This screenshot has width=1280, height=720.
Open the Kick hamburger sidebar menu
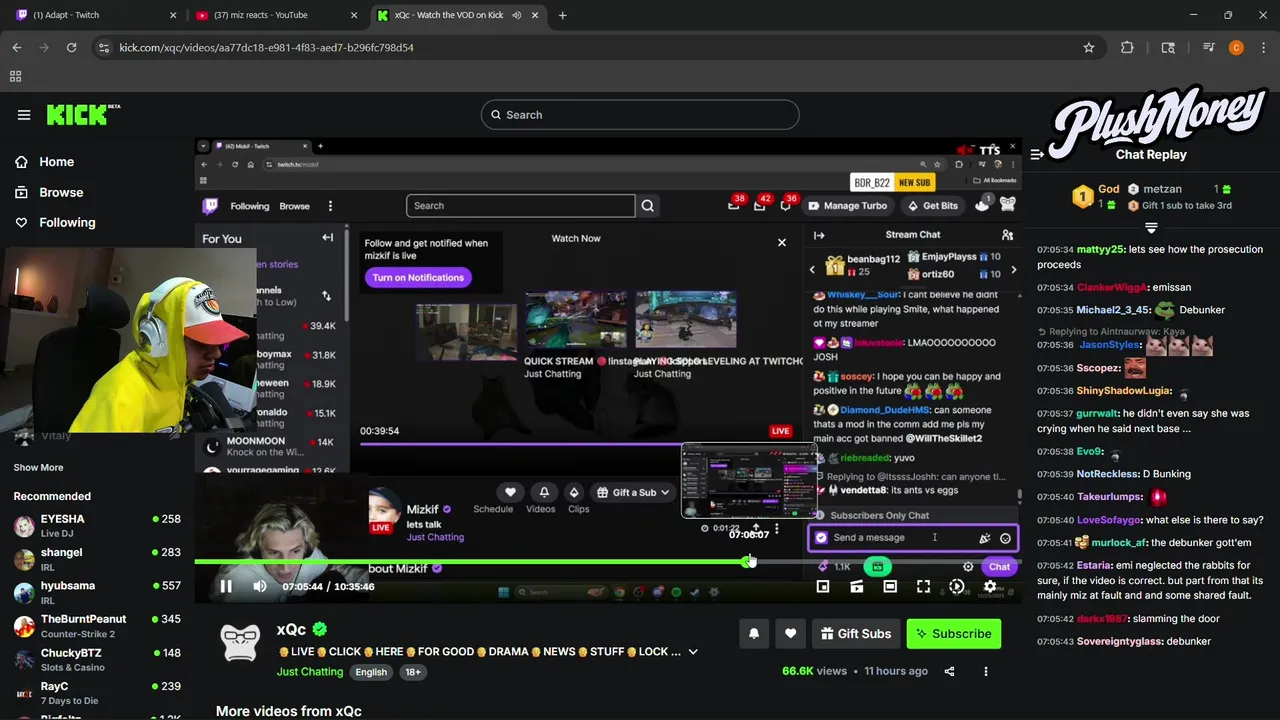point(24,115)
